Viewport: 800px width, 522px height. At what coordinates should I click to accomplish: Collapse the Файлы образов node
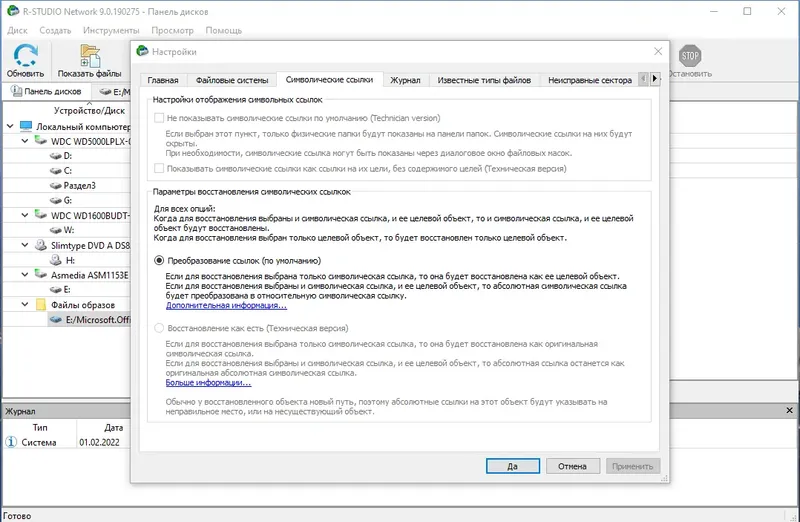point(24,305)
